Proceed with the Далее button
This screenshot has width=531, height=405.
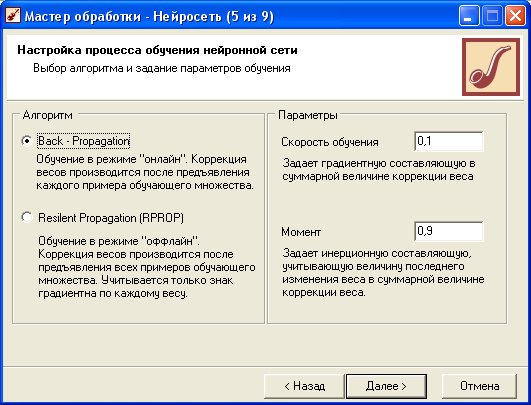click(x=386, y=386)
